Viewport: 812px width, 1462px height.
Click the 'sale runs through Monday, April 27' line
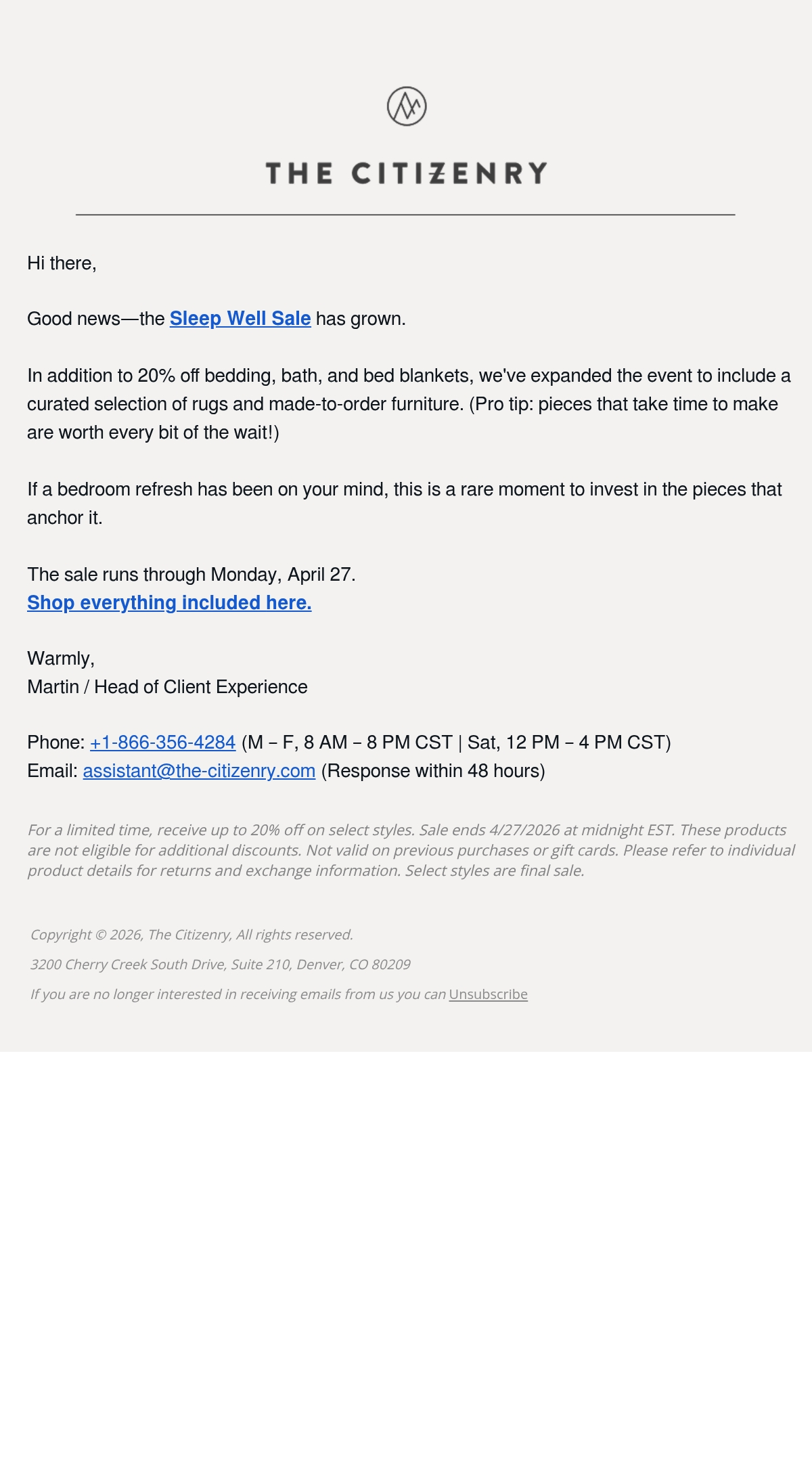pos(191,575)
